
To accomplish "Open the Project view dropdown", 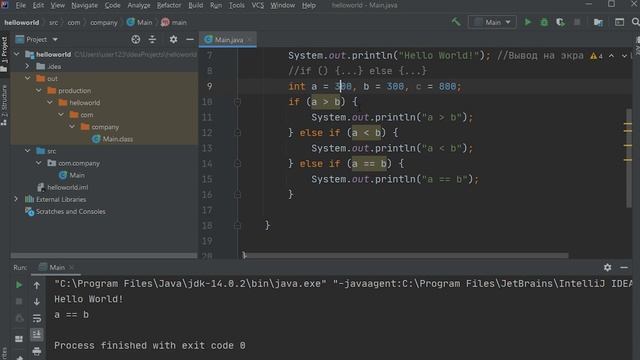I will tap(37, 39).
